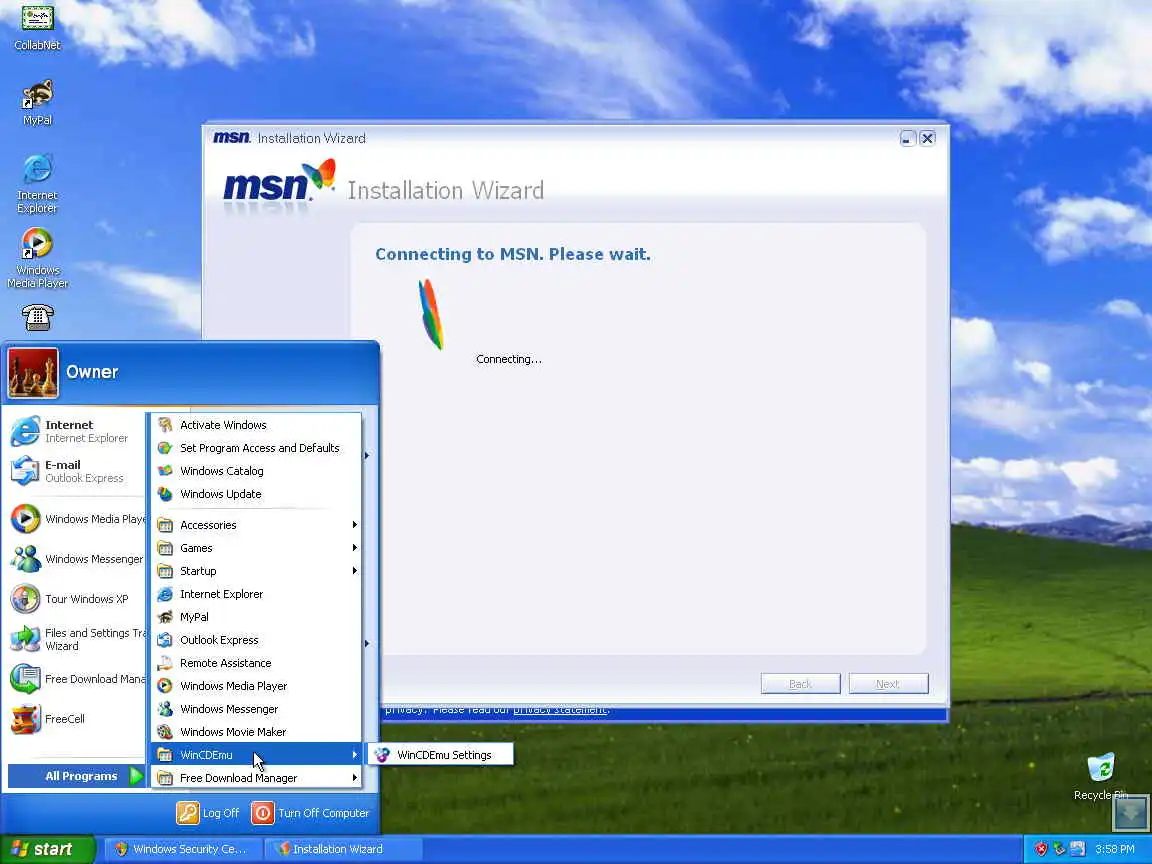Open the CollabNet desktop icon
Viewport: 1152px width, 864px height.
pos(37,28)
